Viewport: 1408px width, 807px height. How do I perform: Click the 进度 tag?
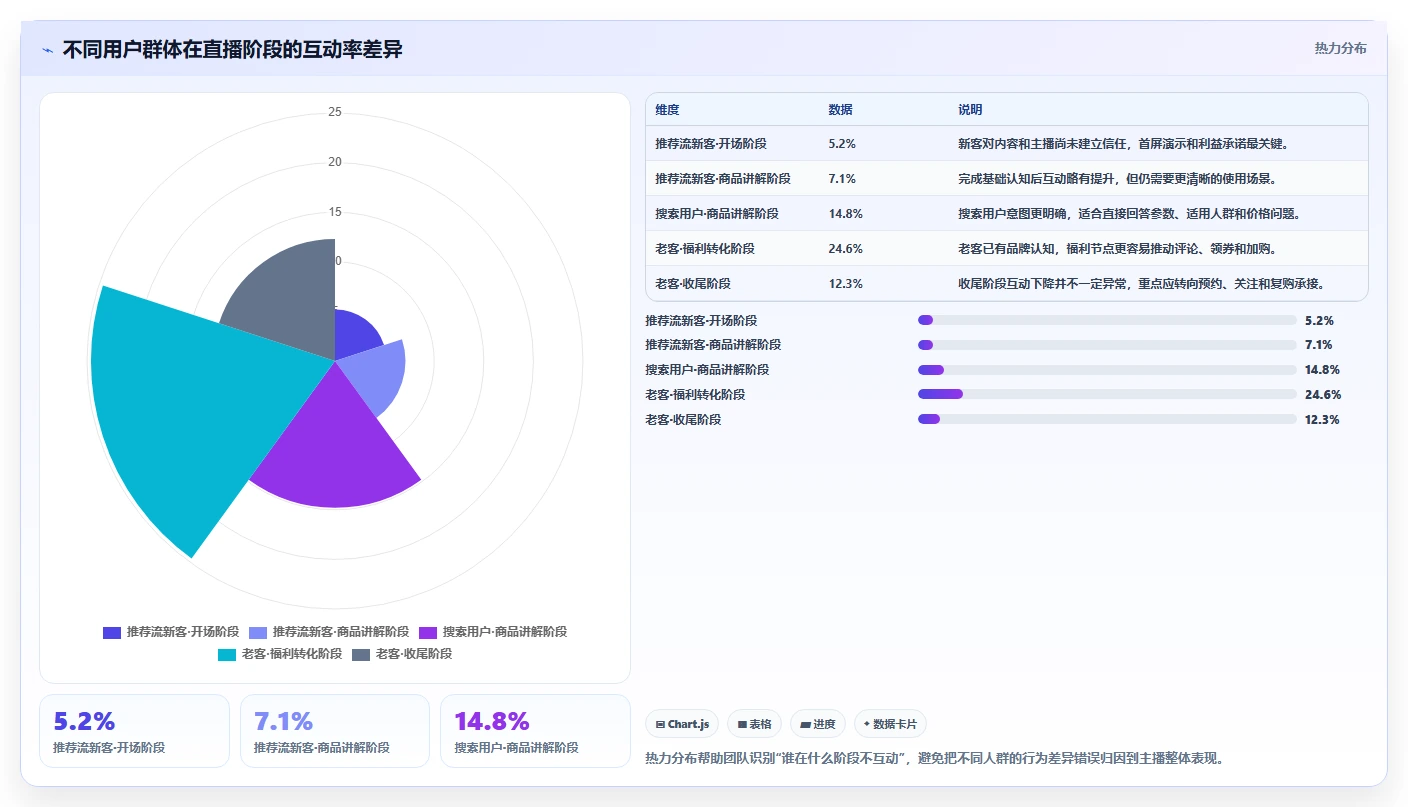point(817,724)
